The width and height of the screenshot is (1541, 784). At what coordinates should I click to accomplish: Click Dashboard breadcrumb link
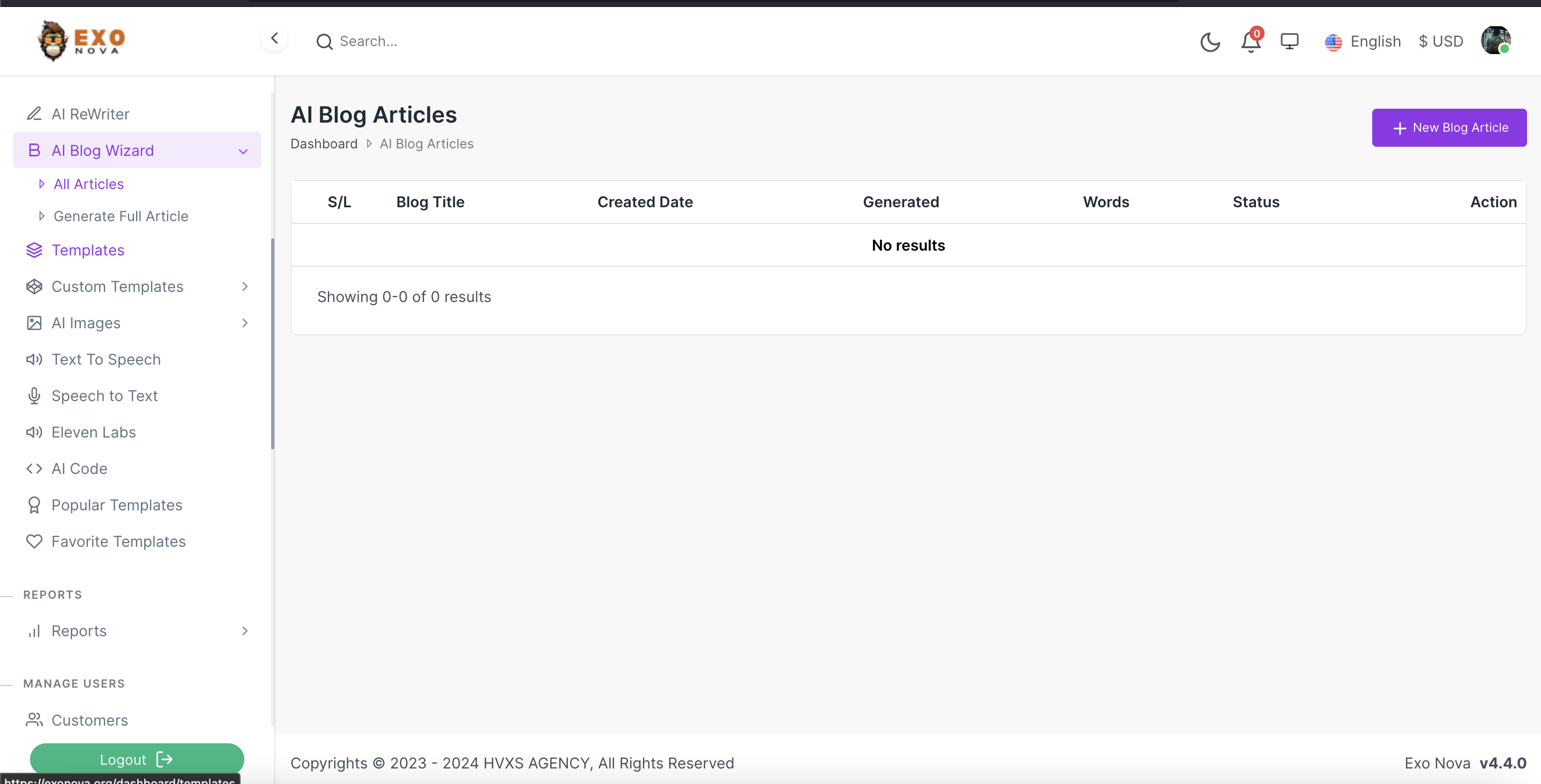click(x=324, y=144)
